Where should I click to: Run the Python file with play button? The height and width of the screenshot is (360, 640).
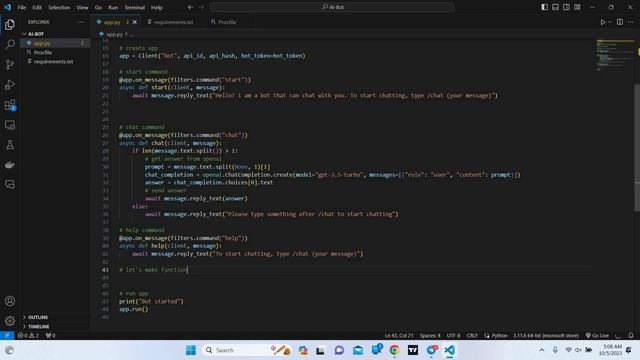click(603, 22)
